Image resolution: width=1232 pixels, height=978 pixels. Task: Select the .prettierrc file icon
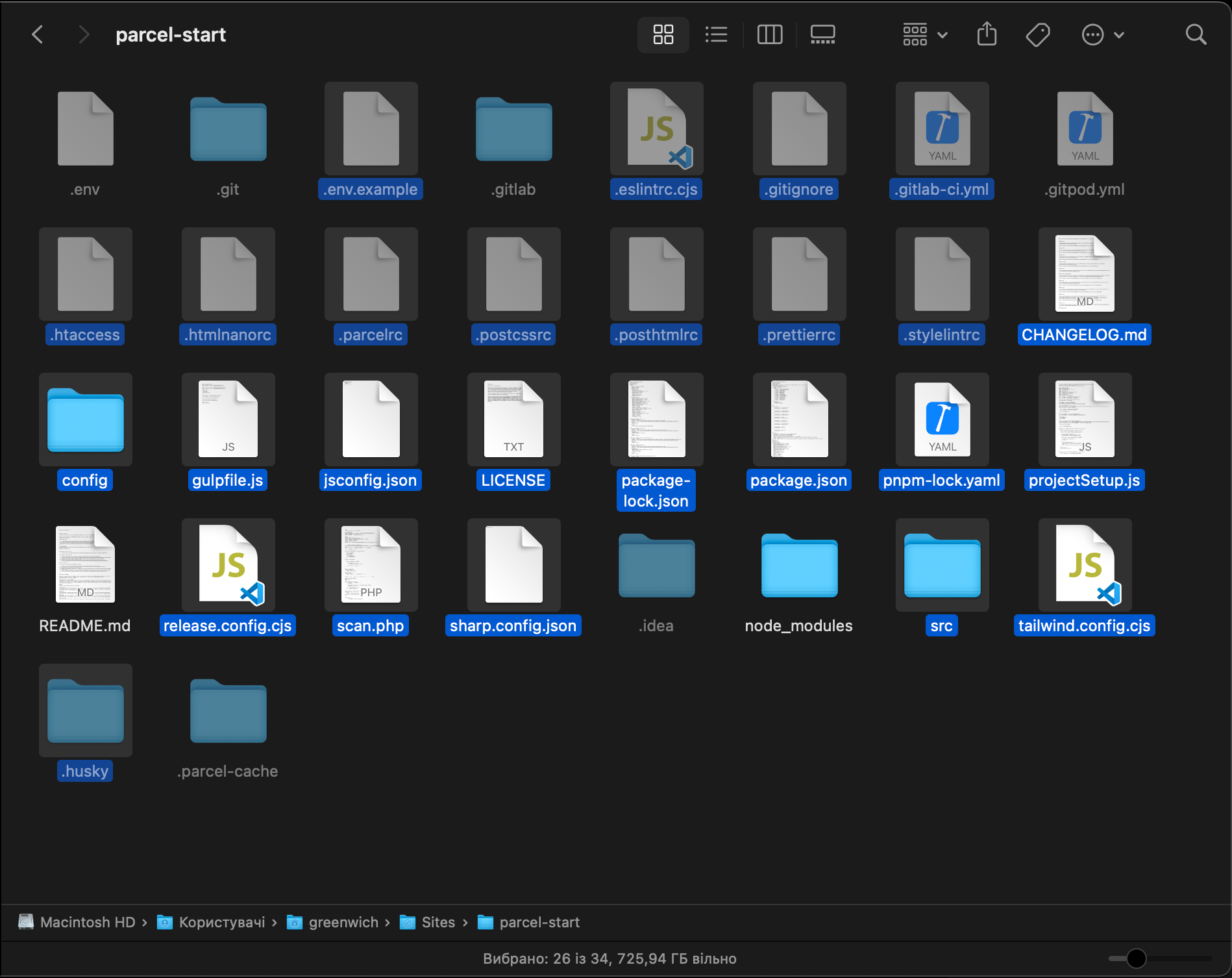[x=800, y=274]
